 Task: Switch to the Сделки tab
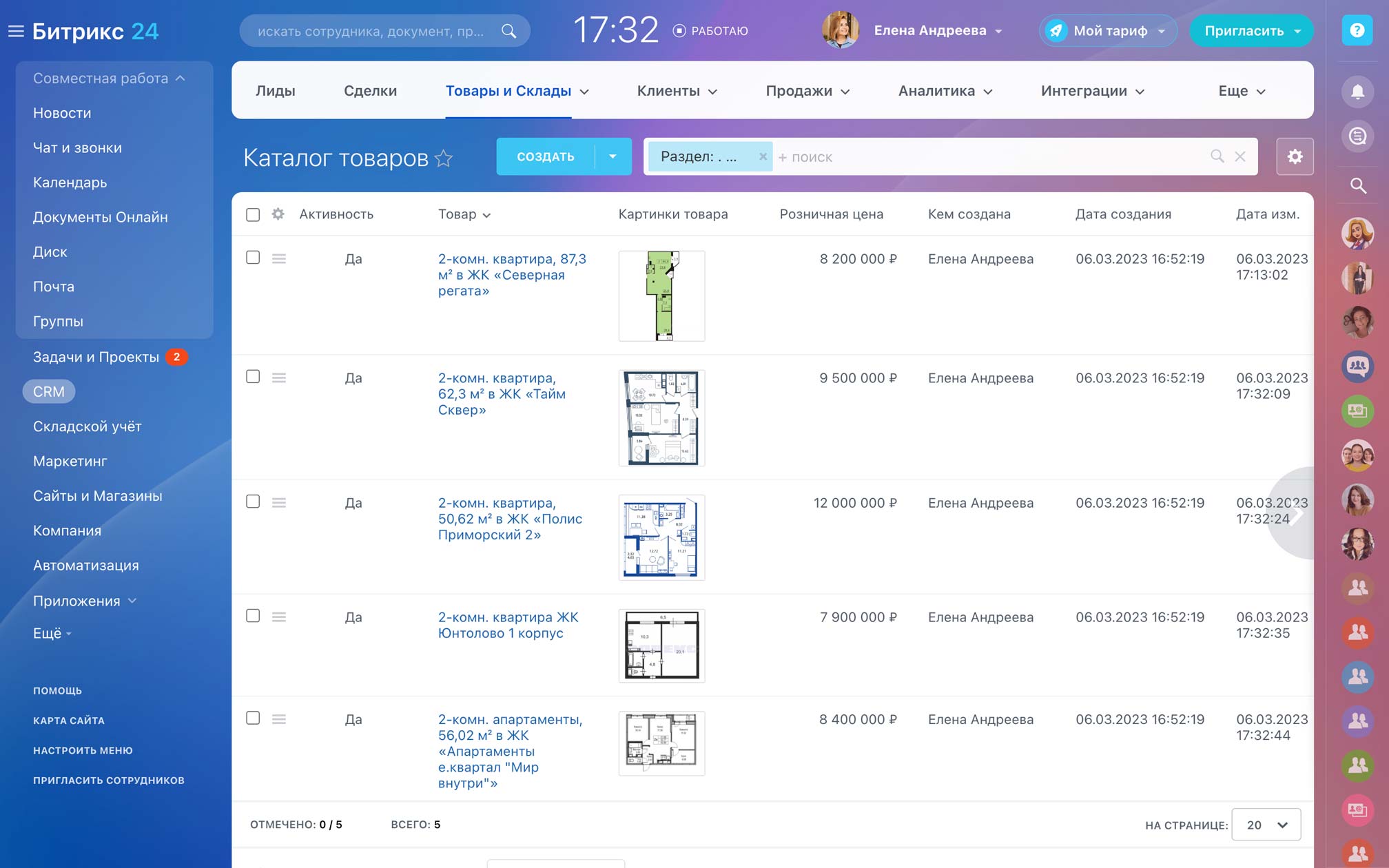point(370,91)
